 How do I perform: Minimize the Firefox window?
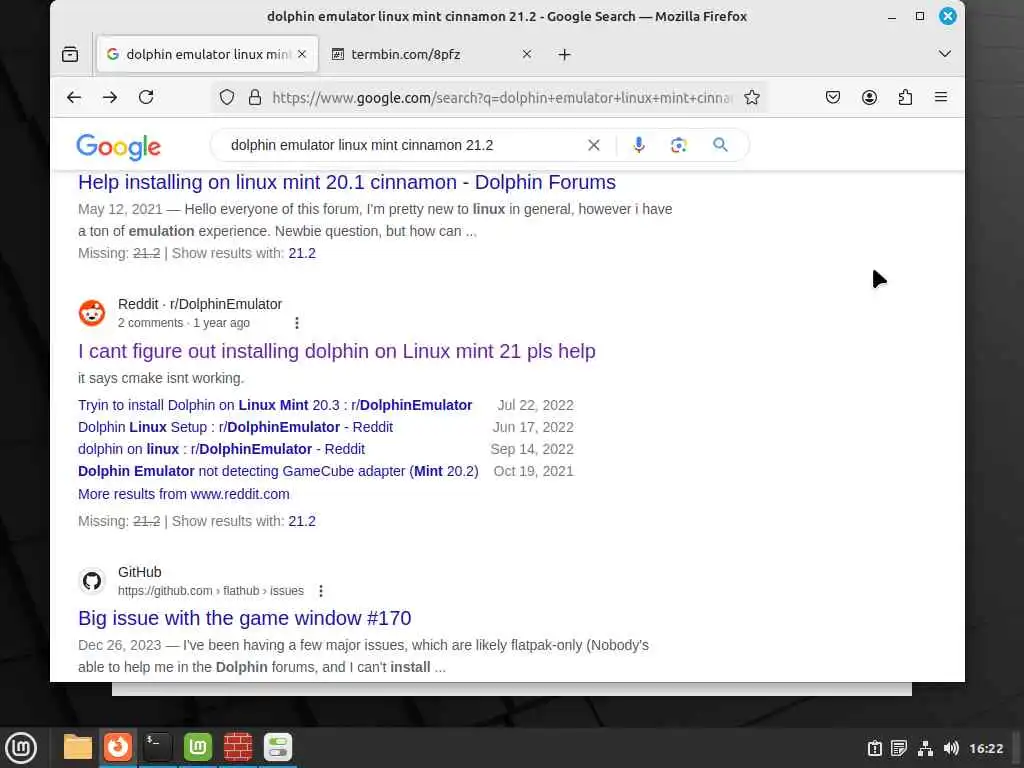point(891,16)
